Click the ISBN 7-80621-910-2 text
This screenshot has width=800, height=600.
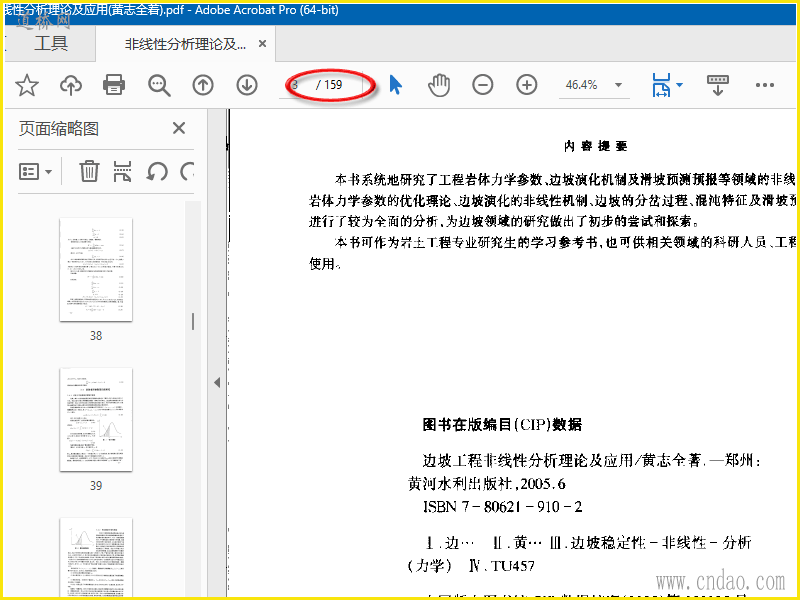tap(503, 507)
